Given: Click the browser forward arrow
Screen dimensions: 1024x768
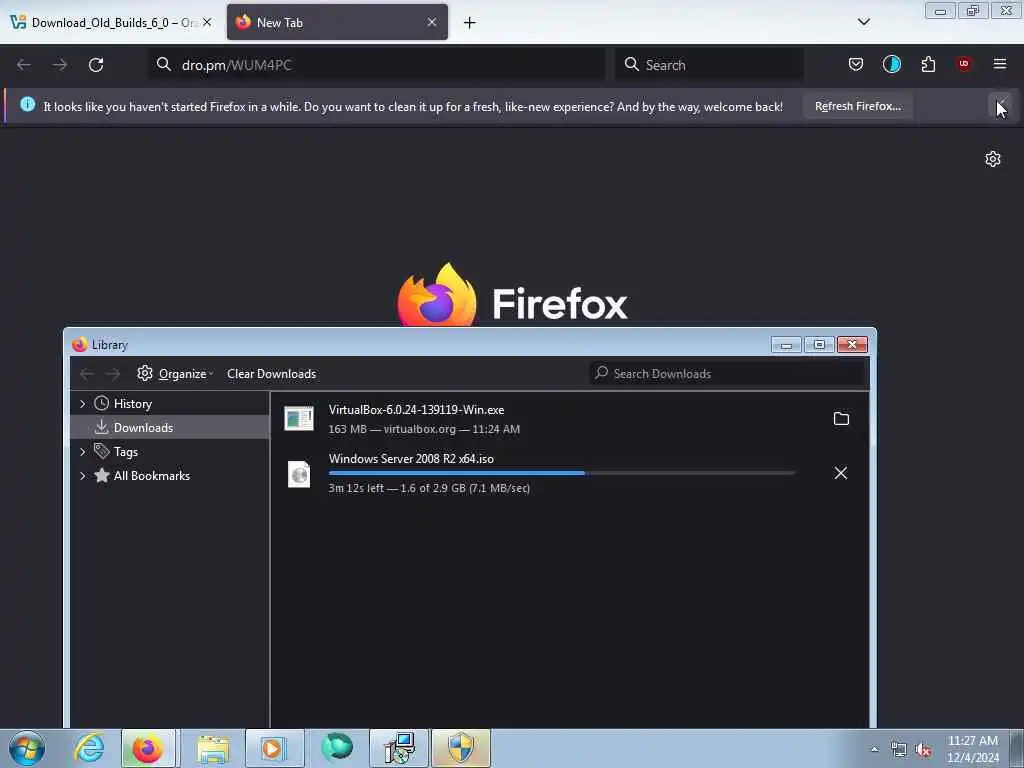Looking at the screenshot, I should click(x=59, y=65).
